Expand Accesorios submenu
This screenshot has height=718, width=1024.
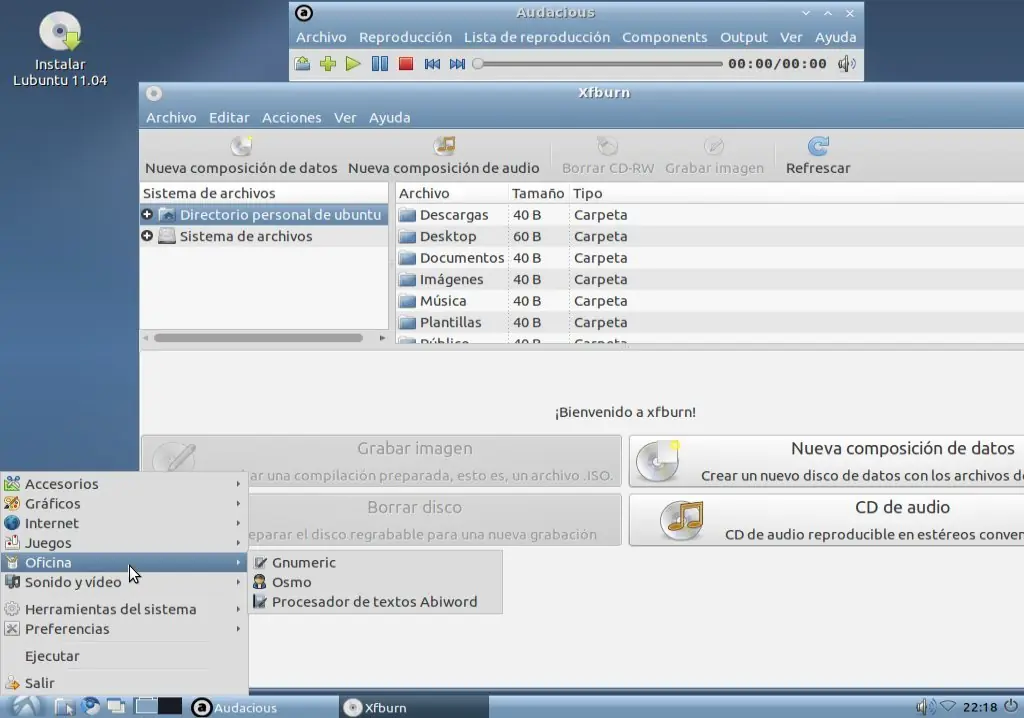point(124,483)
